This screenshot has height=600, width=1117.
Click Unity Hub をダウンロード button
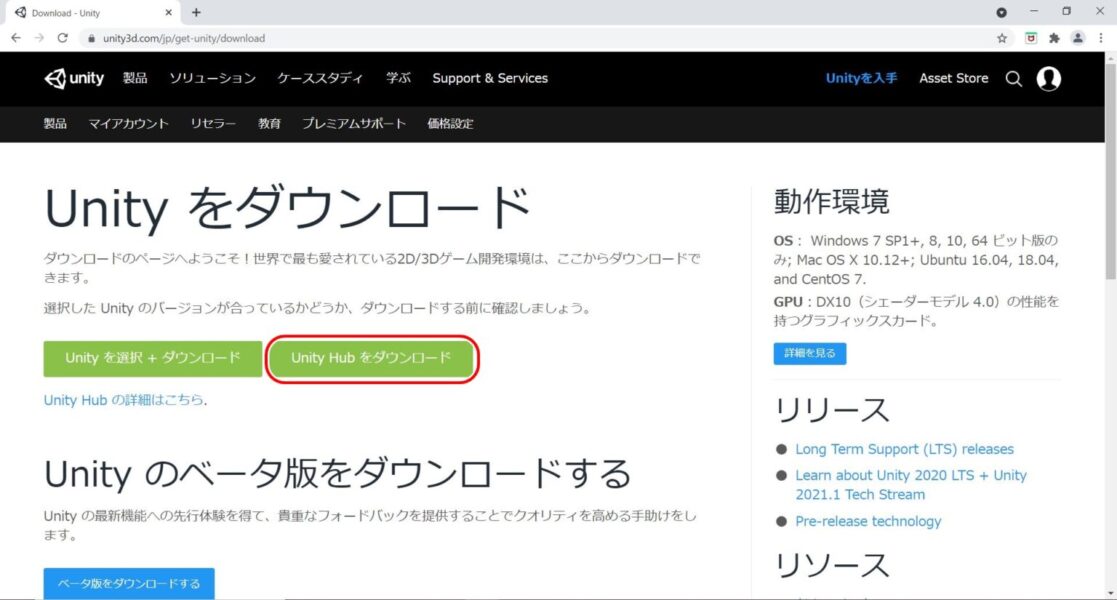coord(371,358)
